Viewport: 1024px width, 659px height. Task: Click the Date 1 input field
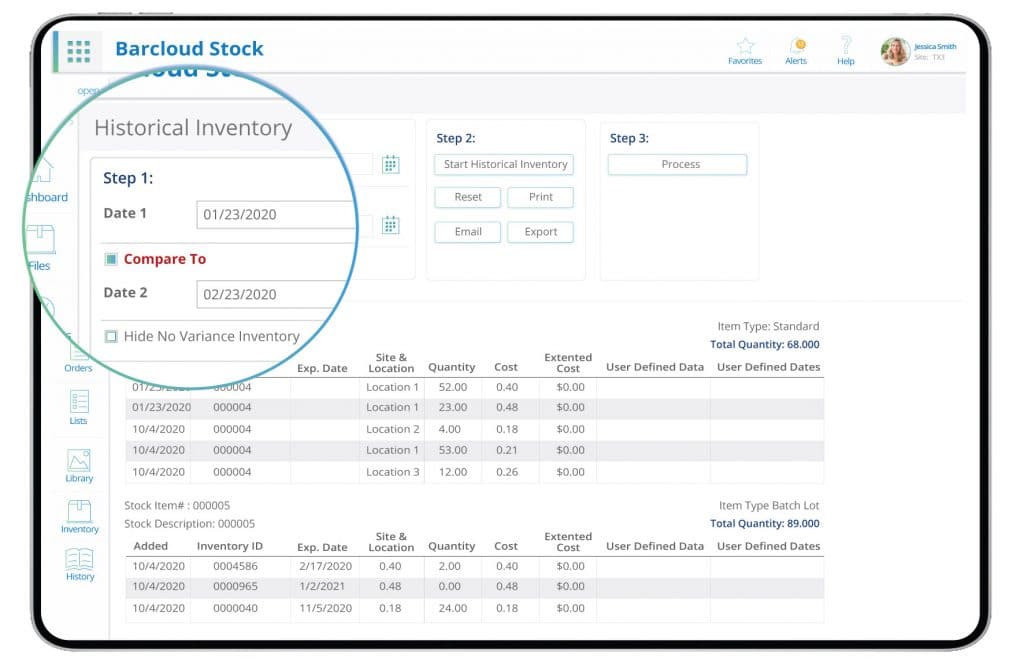coord(276,214)
